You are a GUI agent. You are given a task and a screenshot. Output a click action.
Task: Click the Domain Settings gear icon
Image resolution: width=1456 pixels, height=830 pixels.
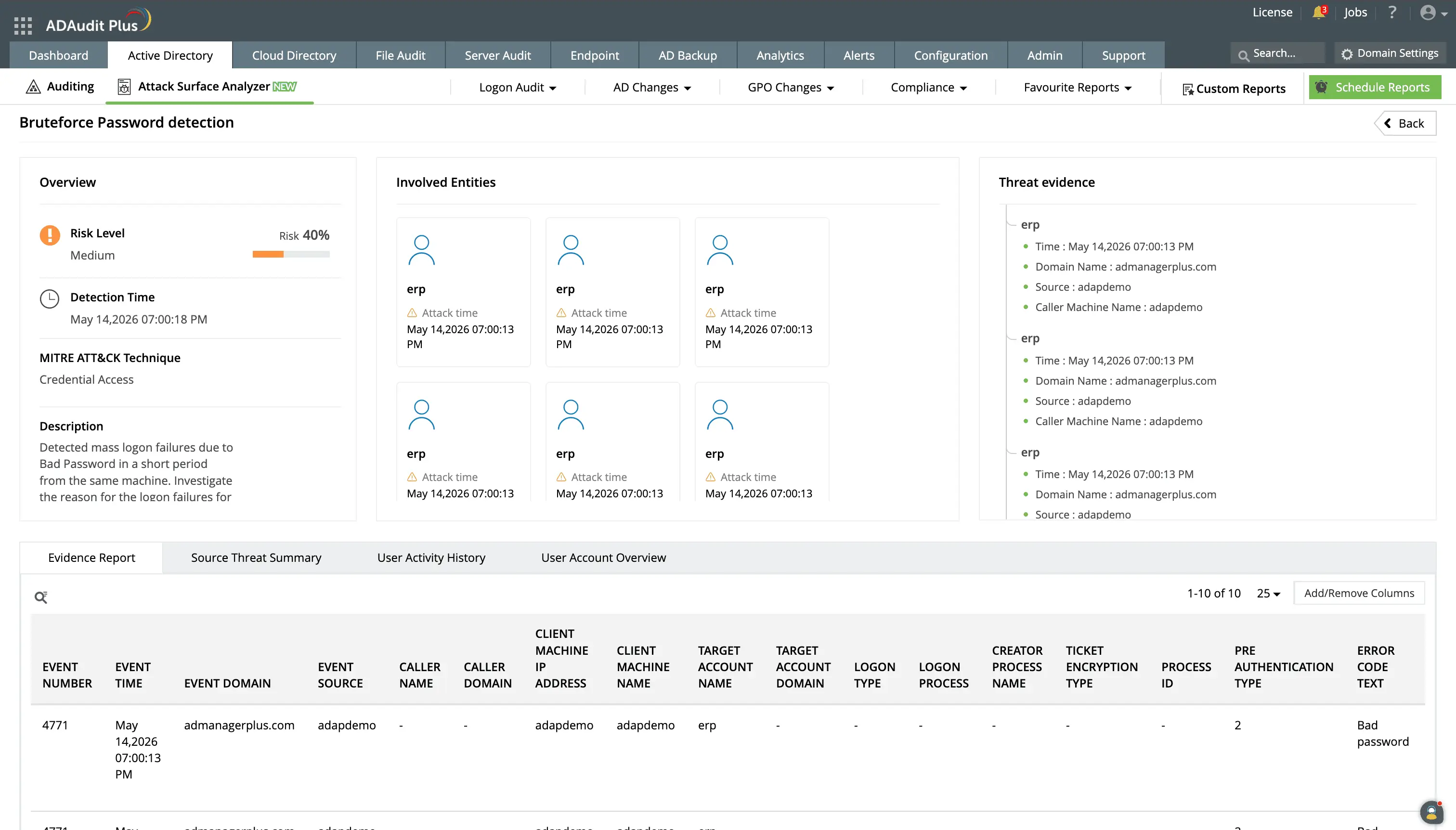pos(1347,54)
